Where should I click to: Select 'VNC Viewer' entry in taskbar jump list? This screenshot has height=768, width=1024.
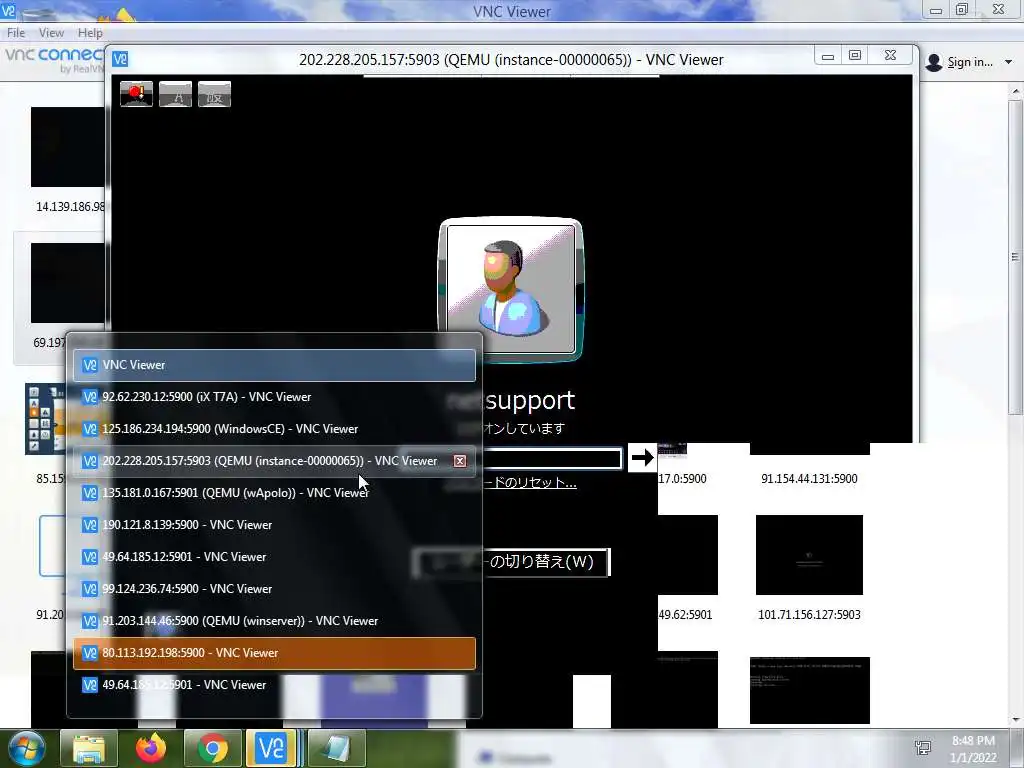pos(274,365)
